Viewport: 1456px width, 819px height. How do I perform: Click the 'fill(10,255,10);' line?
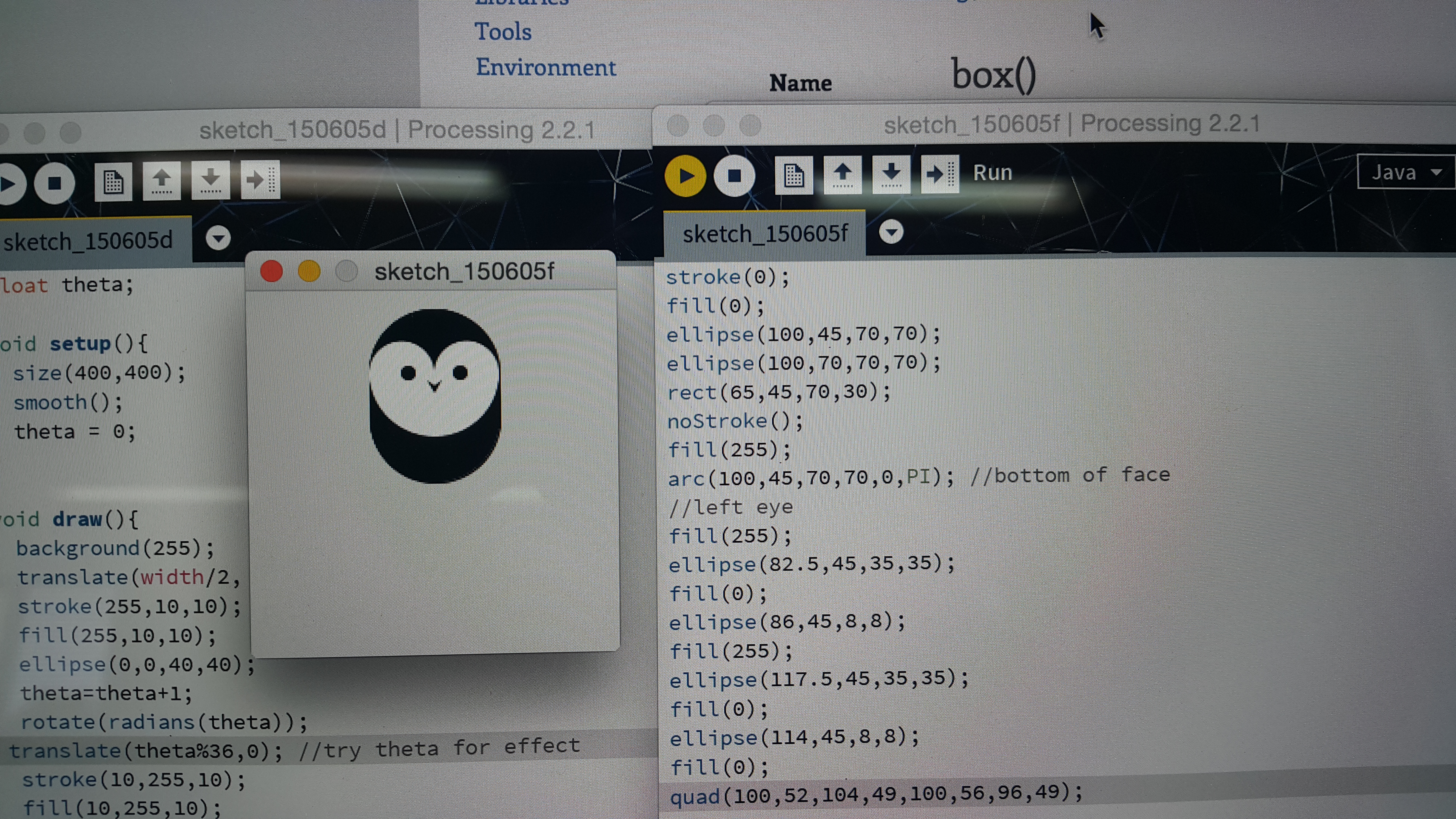pos(122,808)
